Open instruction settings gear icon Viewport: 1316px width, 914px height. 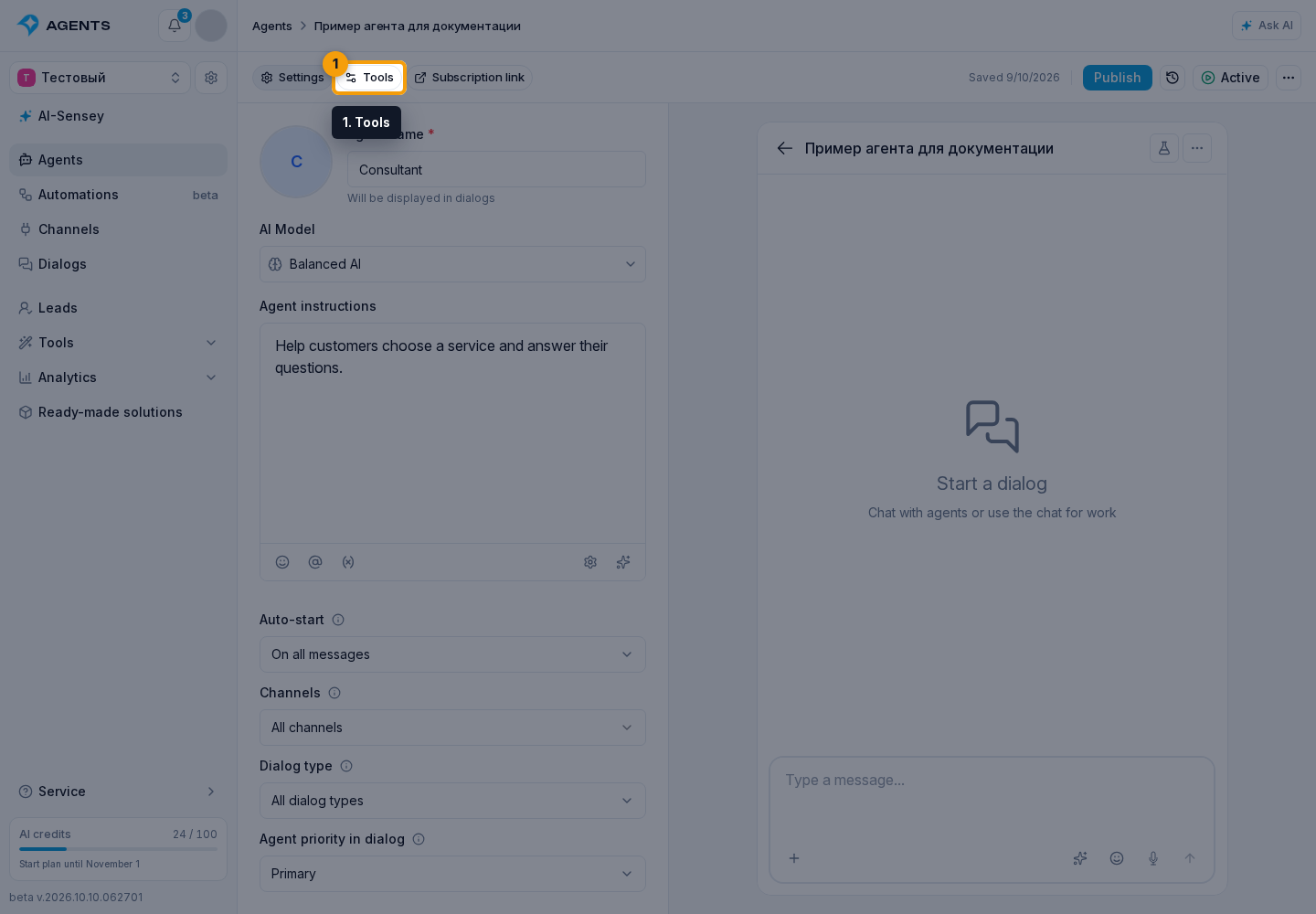[x=590, y=562]
